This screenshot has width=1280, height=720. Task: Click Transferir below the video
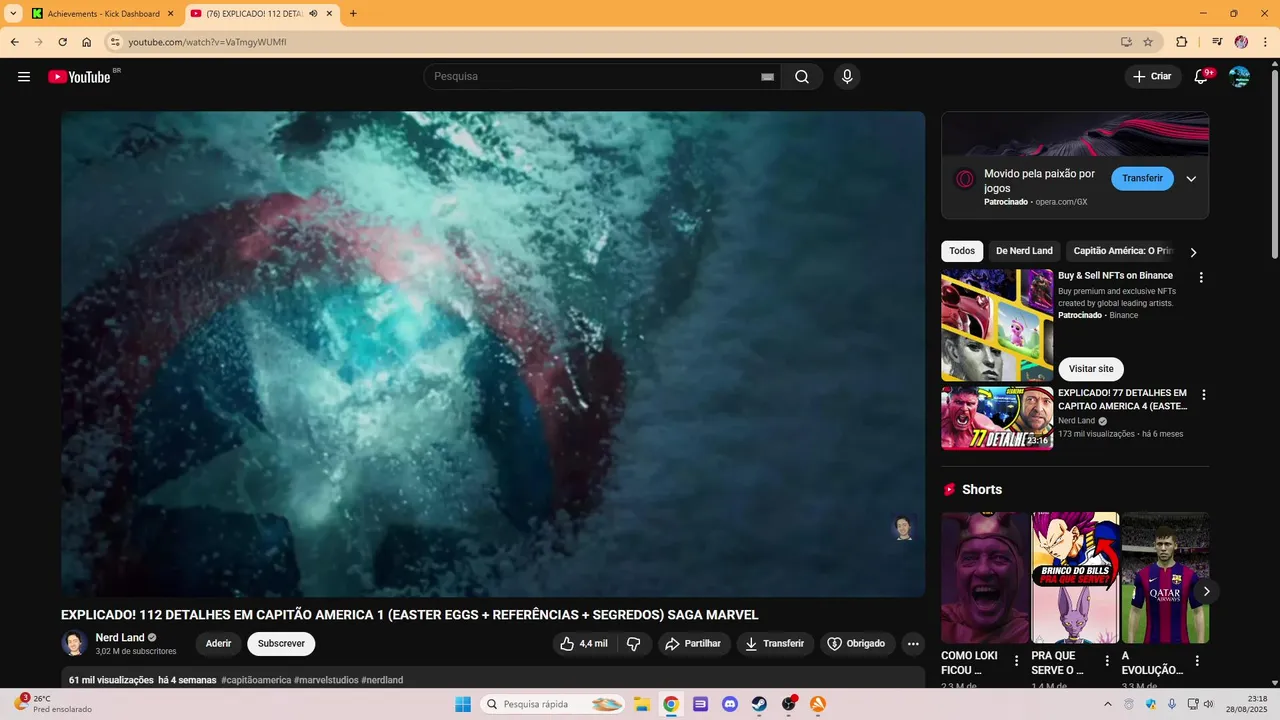click(775, 644)
